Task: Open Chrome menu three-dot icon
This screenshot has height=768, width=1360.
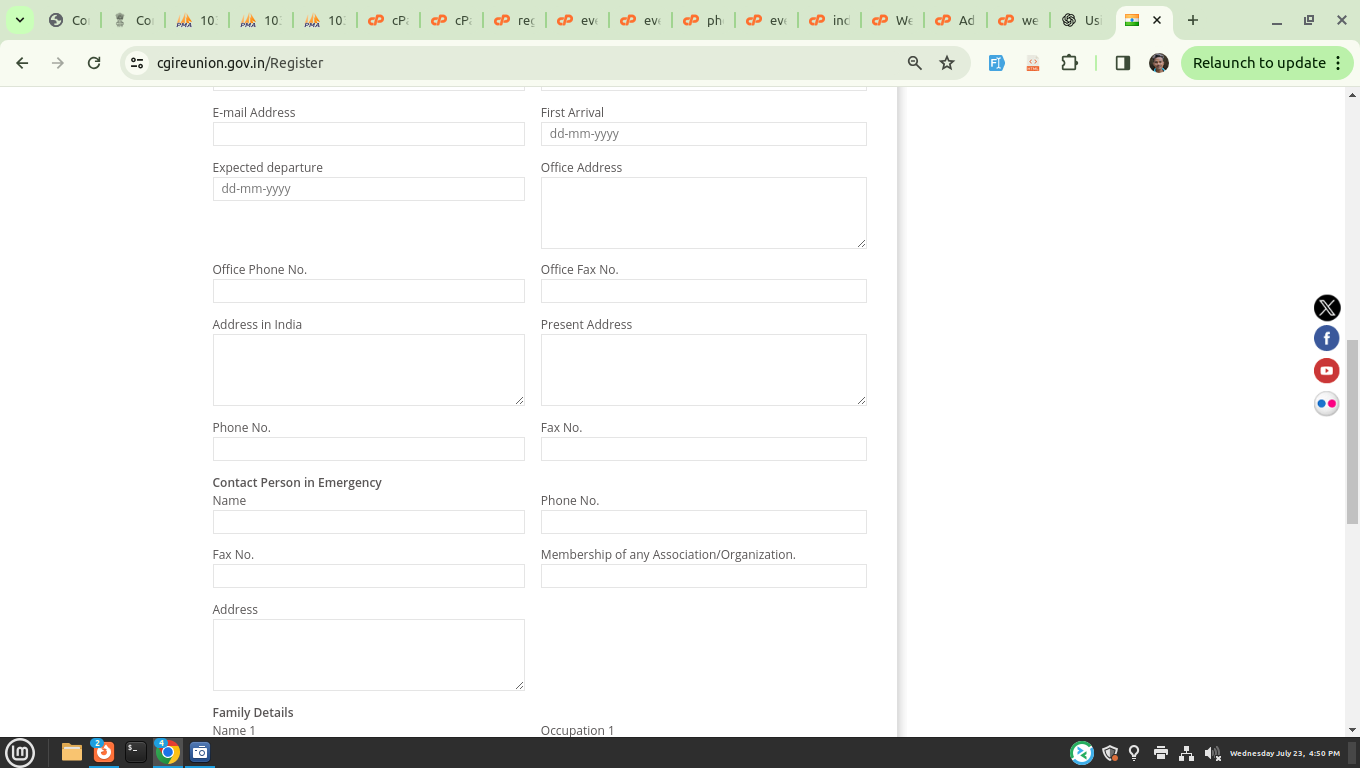Action: (x=1338, y=63)
